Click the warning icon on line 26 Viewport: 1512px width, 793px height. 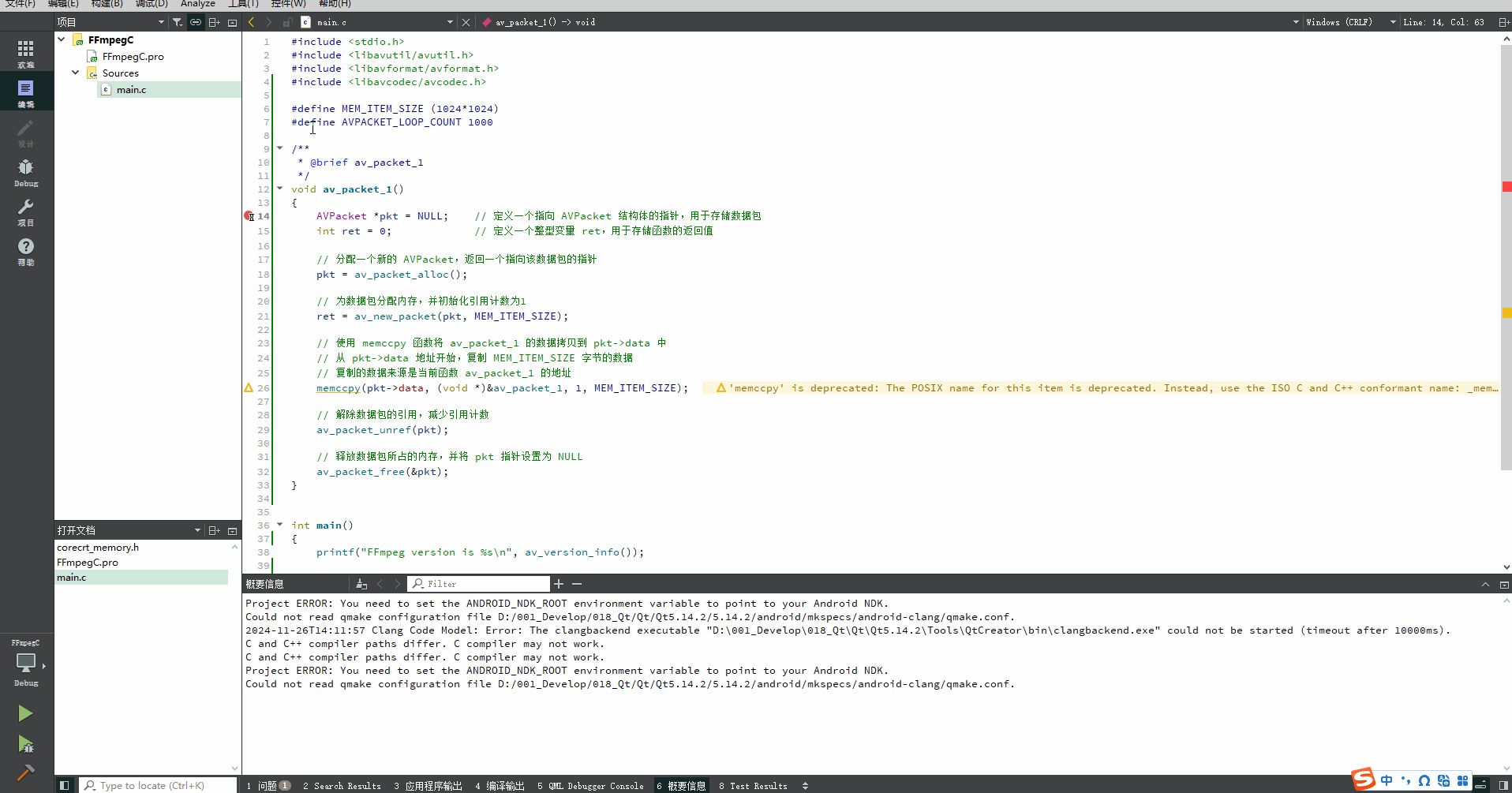click(x=249, y=388)
